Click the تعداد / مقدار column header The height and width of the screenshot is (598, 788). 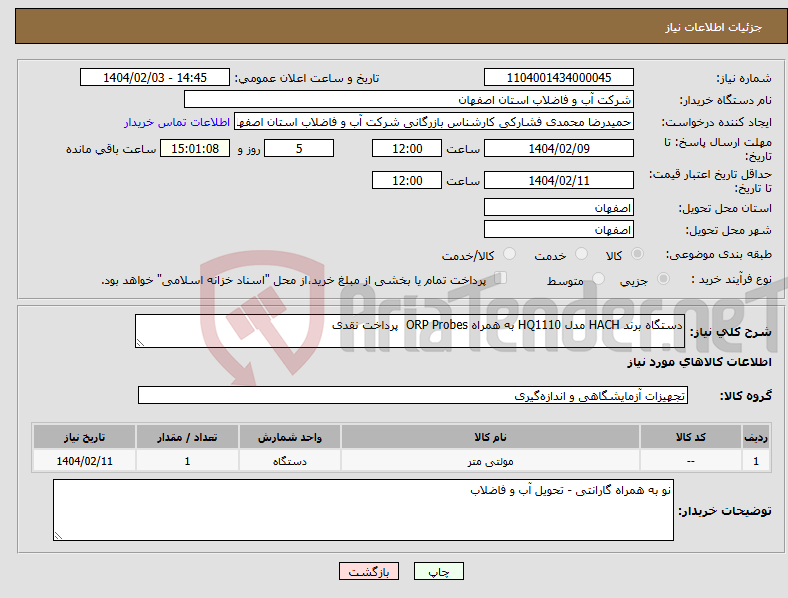tap(187, 437)
